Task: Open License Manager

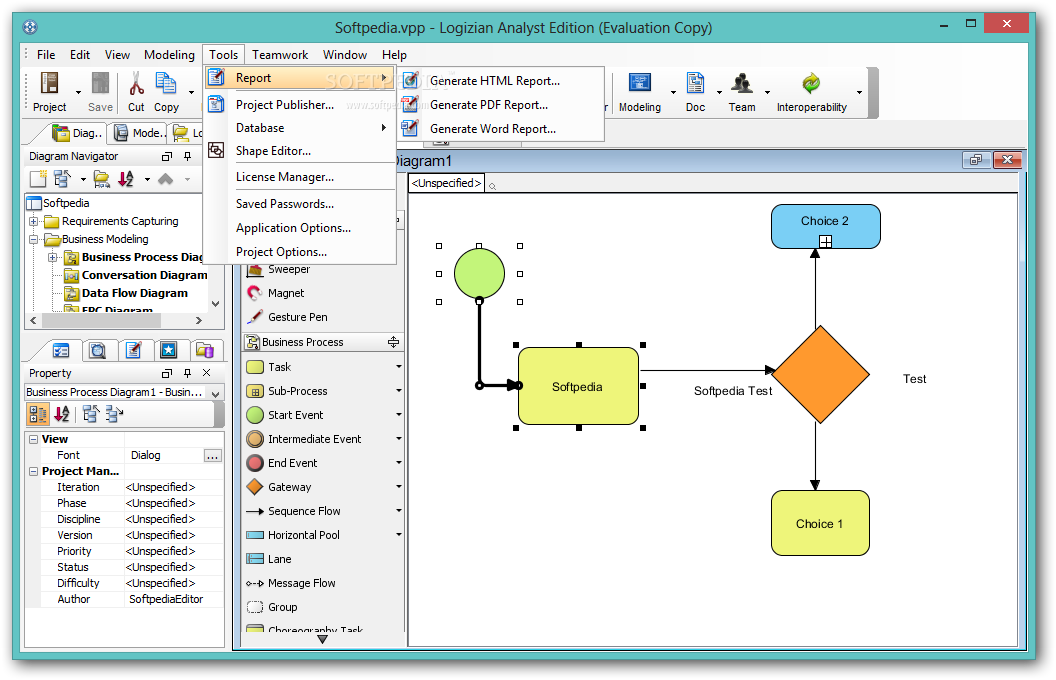Action: click(x=299, y=177)
